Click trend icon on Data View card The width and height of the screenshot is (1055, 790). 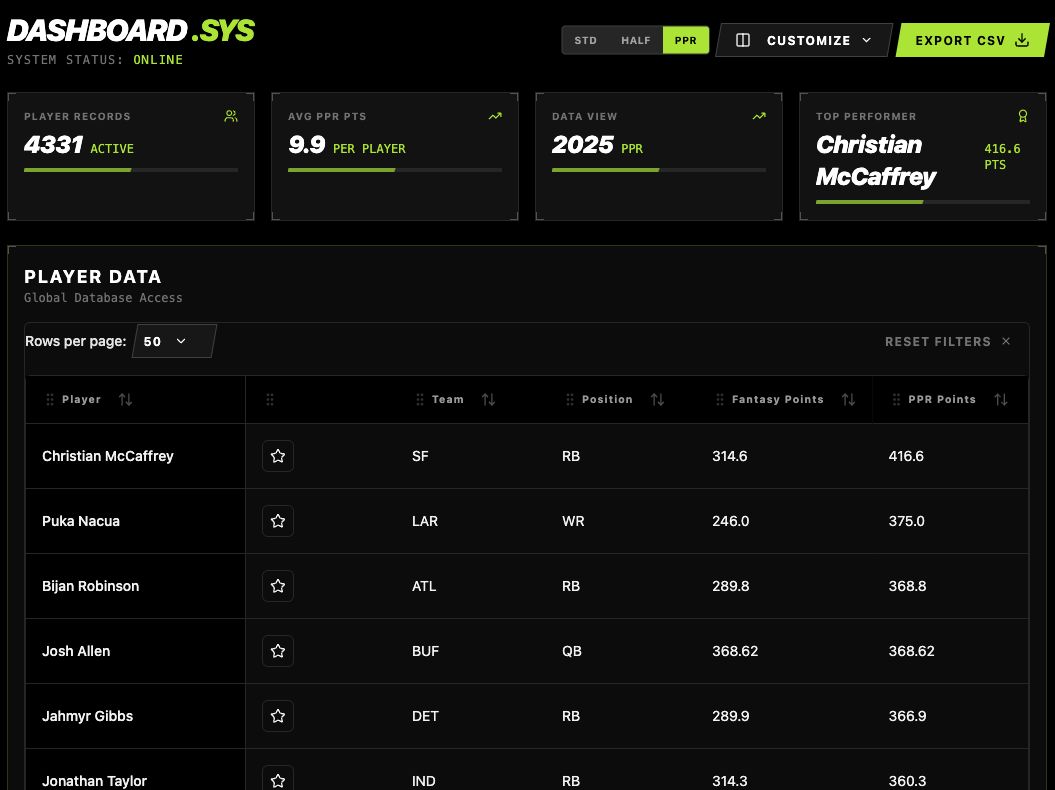click(759, 116)
